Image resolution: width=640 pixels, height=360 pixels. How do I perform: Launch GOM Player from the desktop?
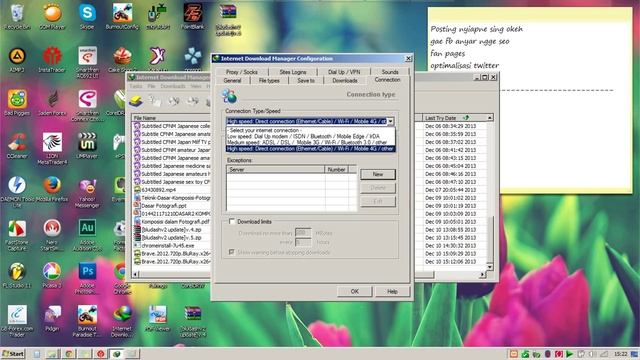click(52, 16)
